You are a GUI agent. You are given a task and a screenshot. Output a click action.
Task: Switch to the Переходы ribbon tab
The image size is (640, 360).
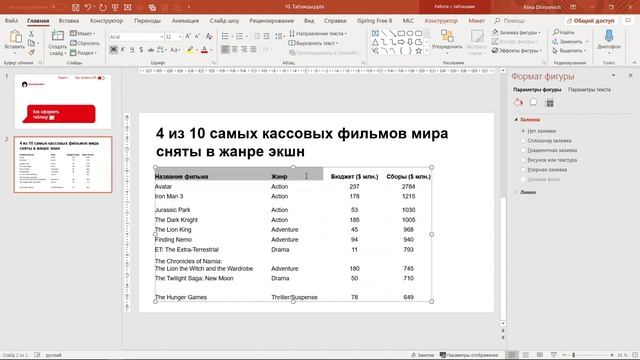click(147, 20)
